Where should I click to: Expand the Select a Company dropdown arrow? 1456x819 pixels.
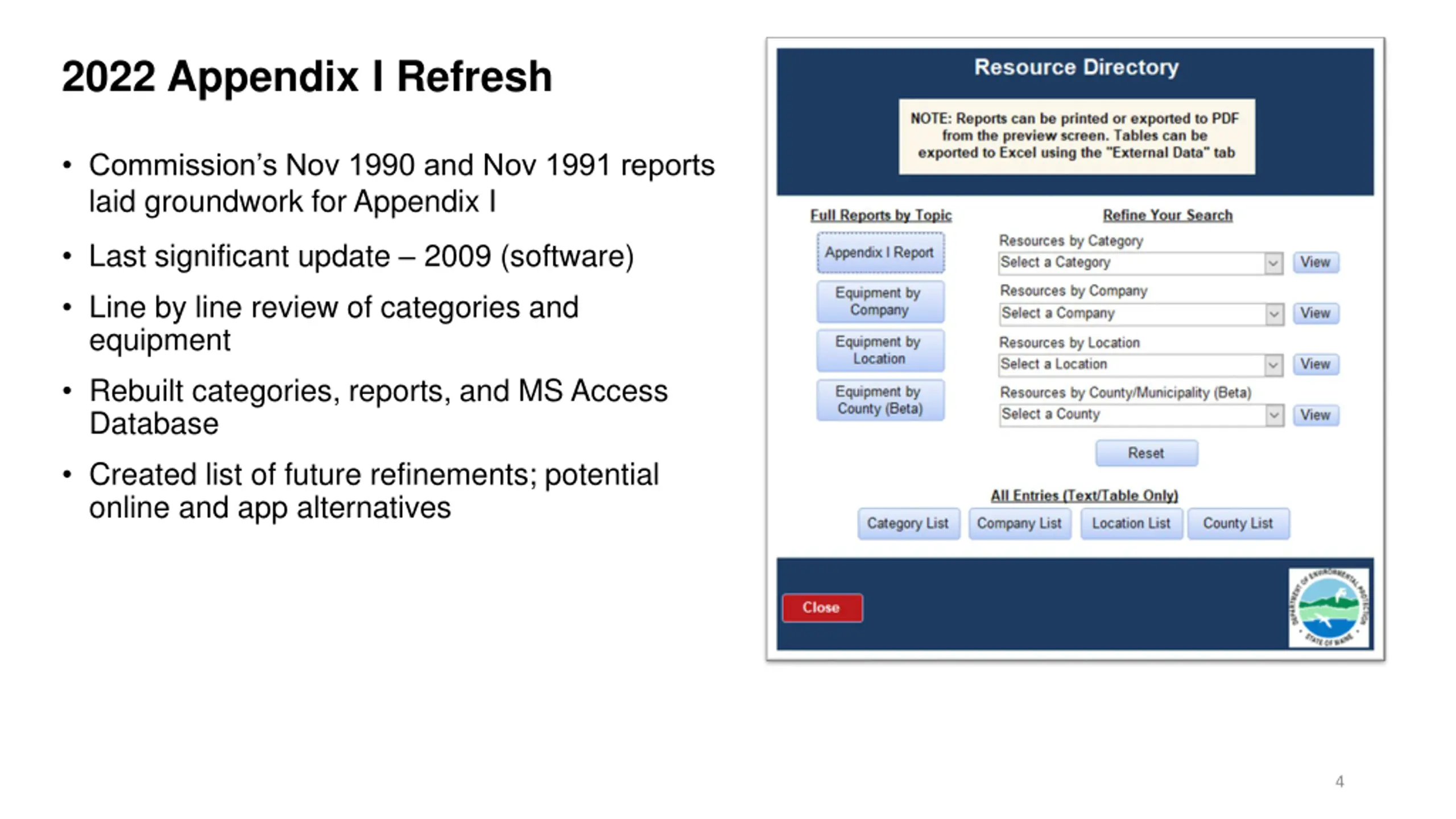(1275, 314)
